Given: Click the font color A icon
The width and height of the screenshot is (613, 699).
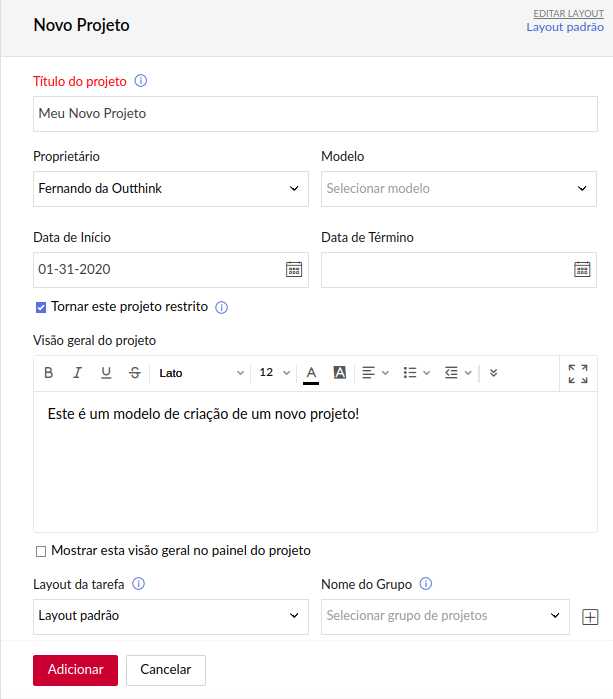Looking at the screenshot, I should click(311, 374).
